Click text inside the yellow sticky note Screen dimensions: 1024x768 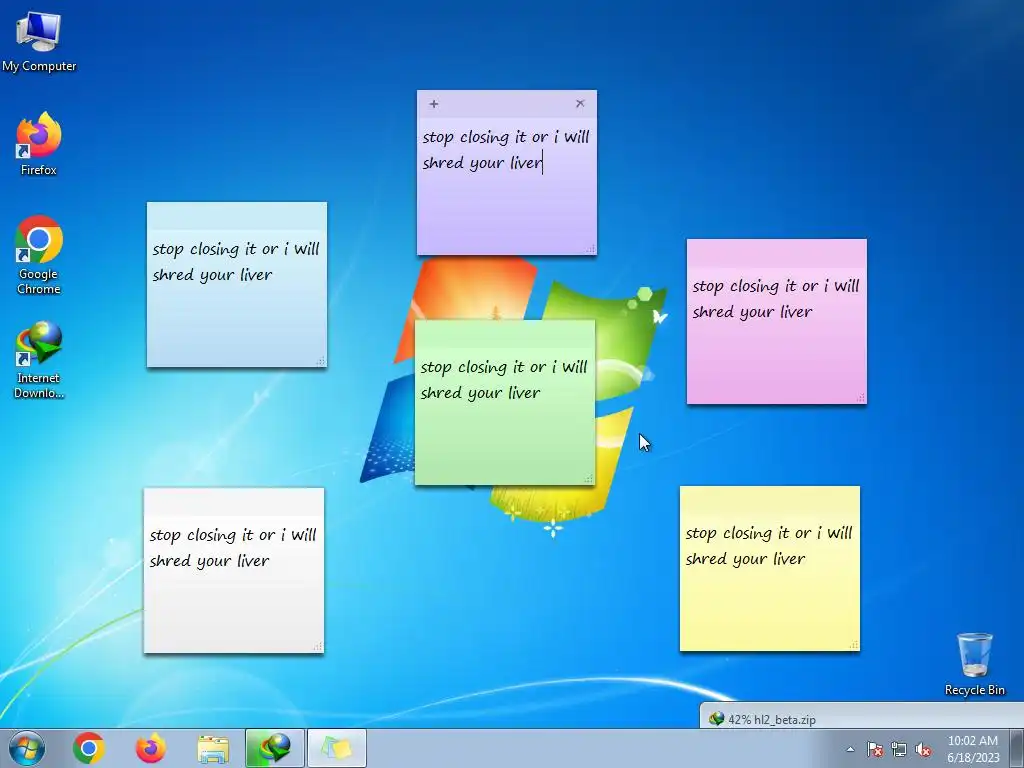[x=769, y=545]
